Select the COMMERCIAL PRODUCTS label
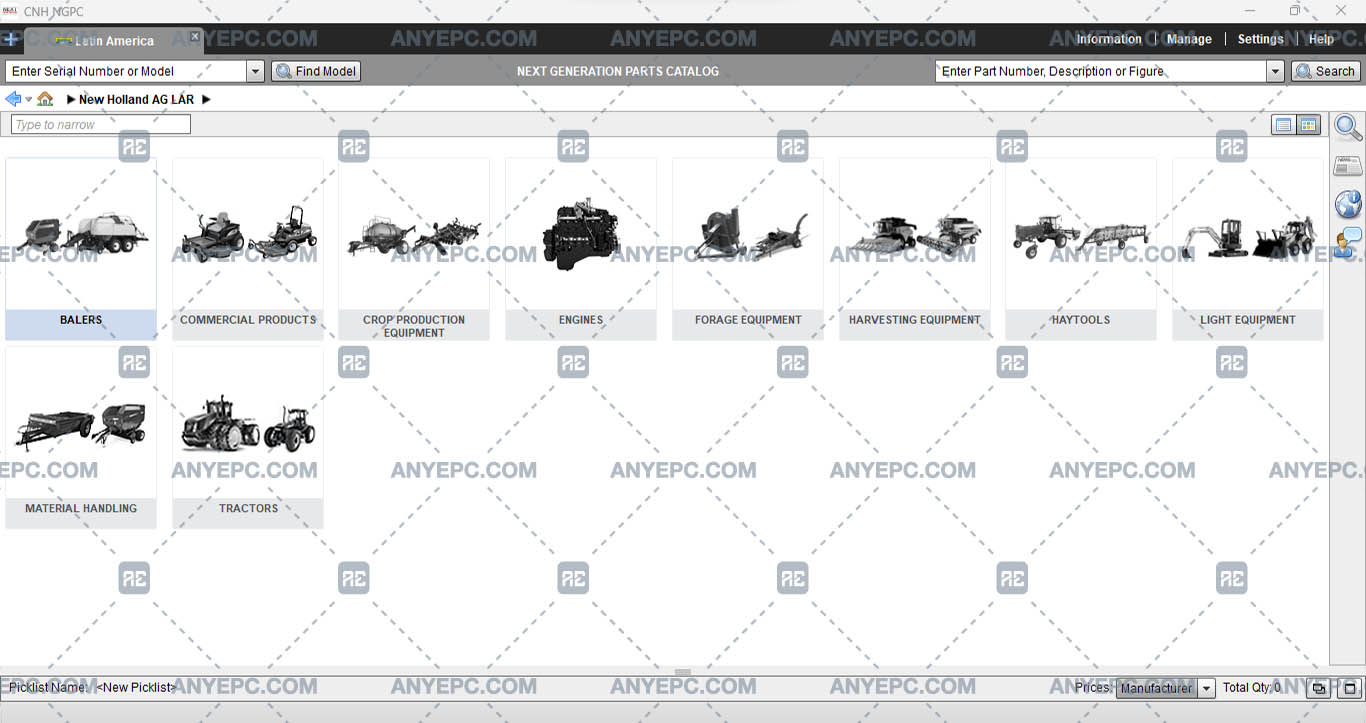Image resolution: width=1366 pixels, height=723 pixels. (x=248, y=320)
